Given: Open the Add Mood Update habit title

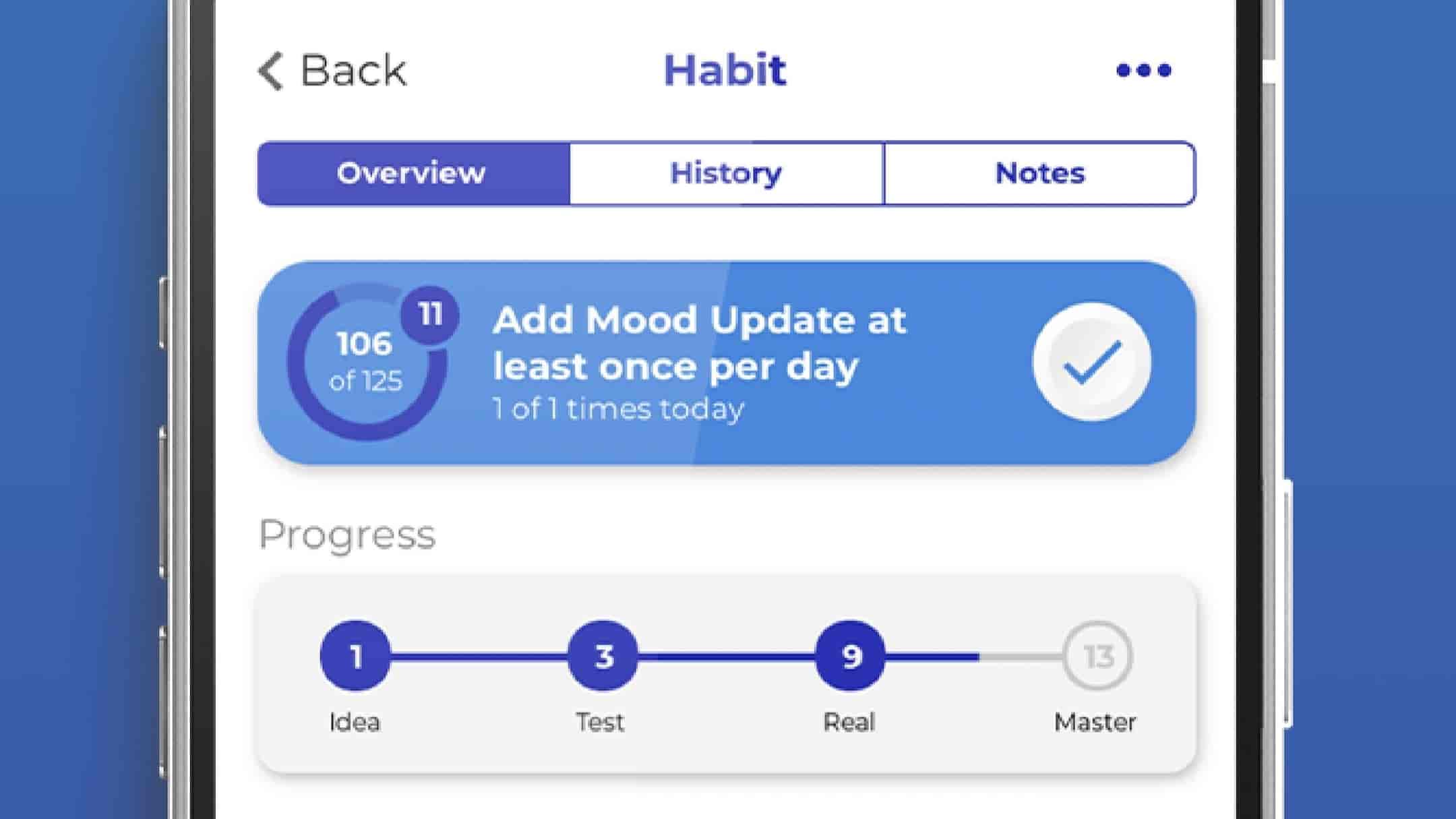Looking at the screenshot, I should tap(699, 342).
